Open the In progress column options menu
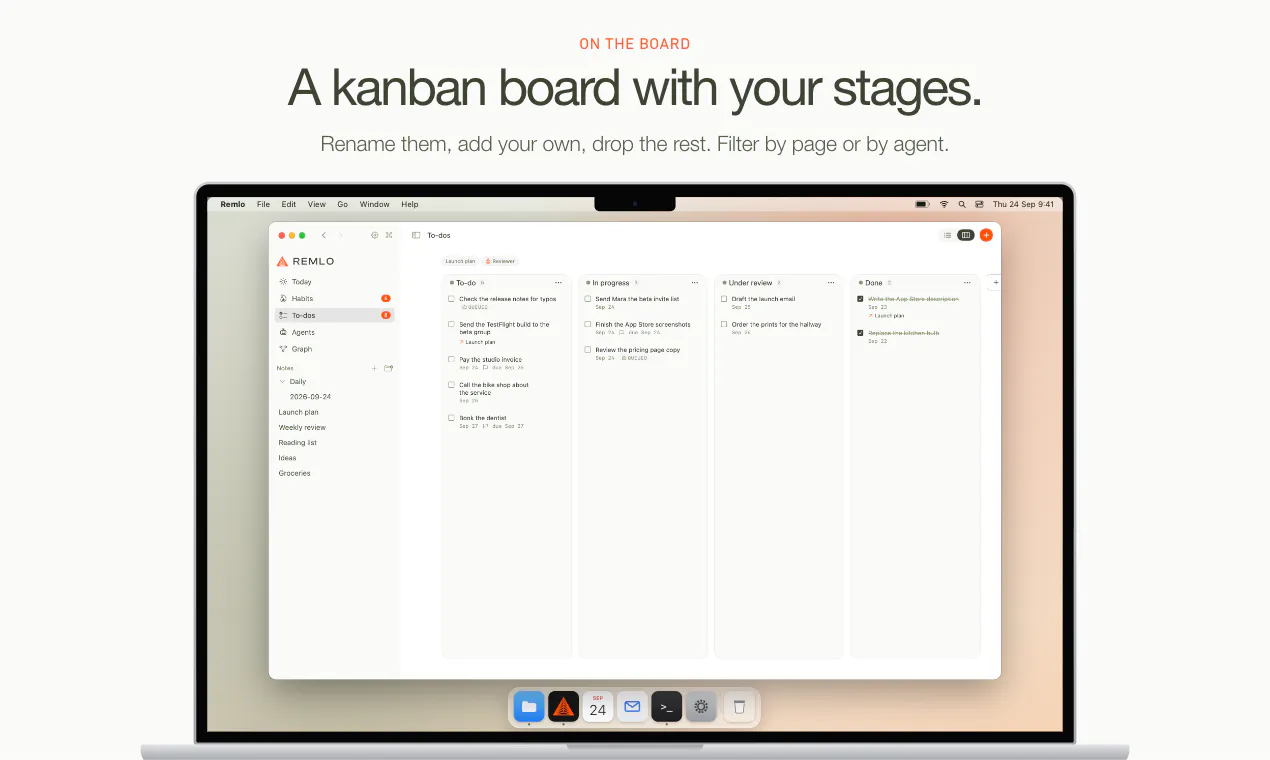This screenshot has width=1270, height=760. click(x=695, y=283)
